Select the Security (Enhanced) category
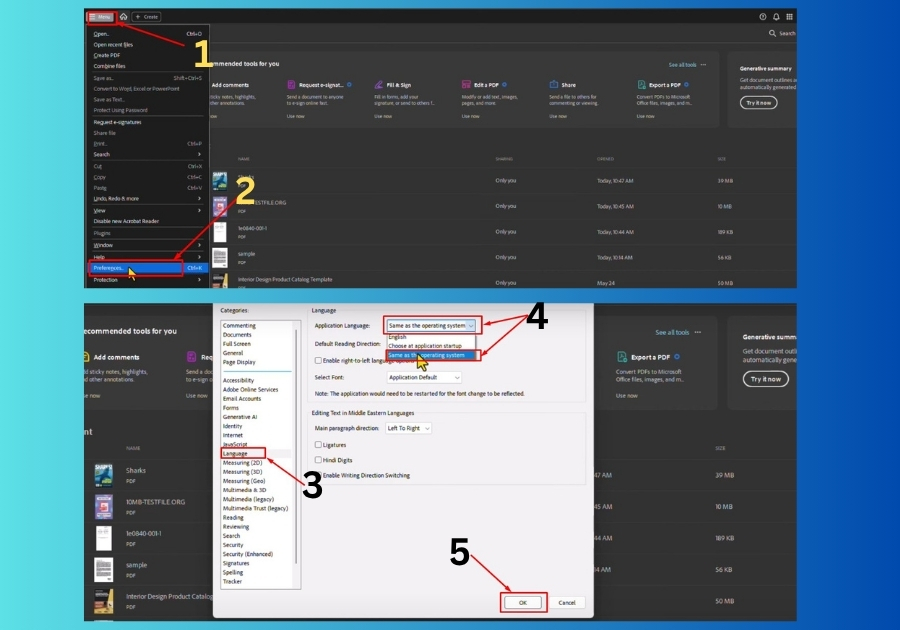This screenshot has width=900, height=630. pos(248,554)
